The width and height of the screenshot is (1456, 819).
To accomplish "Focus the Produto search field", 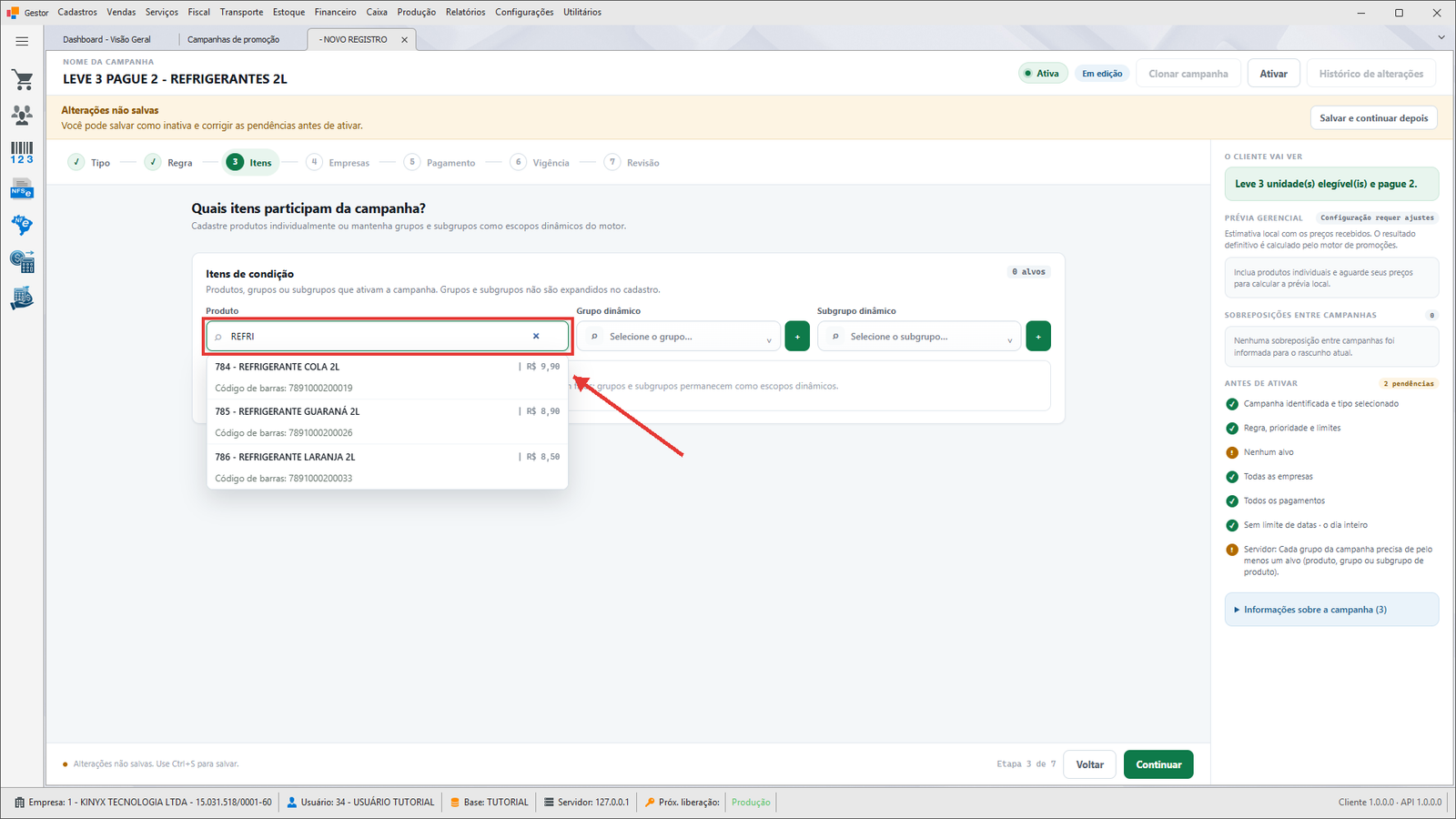I will tap(388, 337).
